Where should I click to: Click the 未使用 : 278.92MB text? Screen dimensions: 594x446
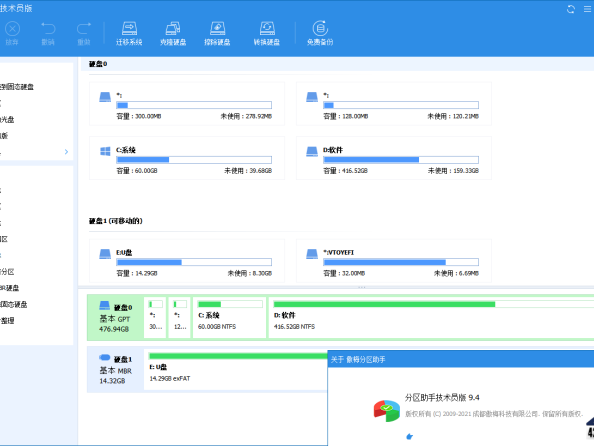coord(246,116)
